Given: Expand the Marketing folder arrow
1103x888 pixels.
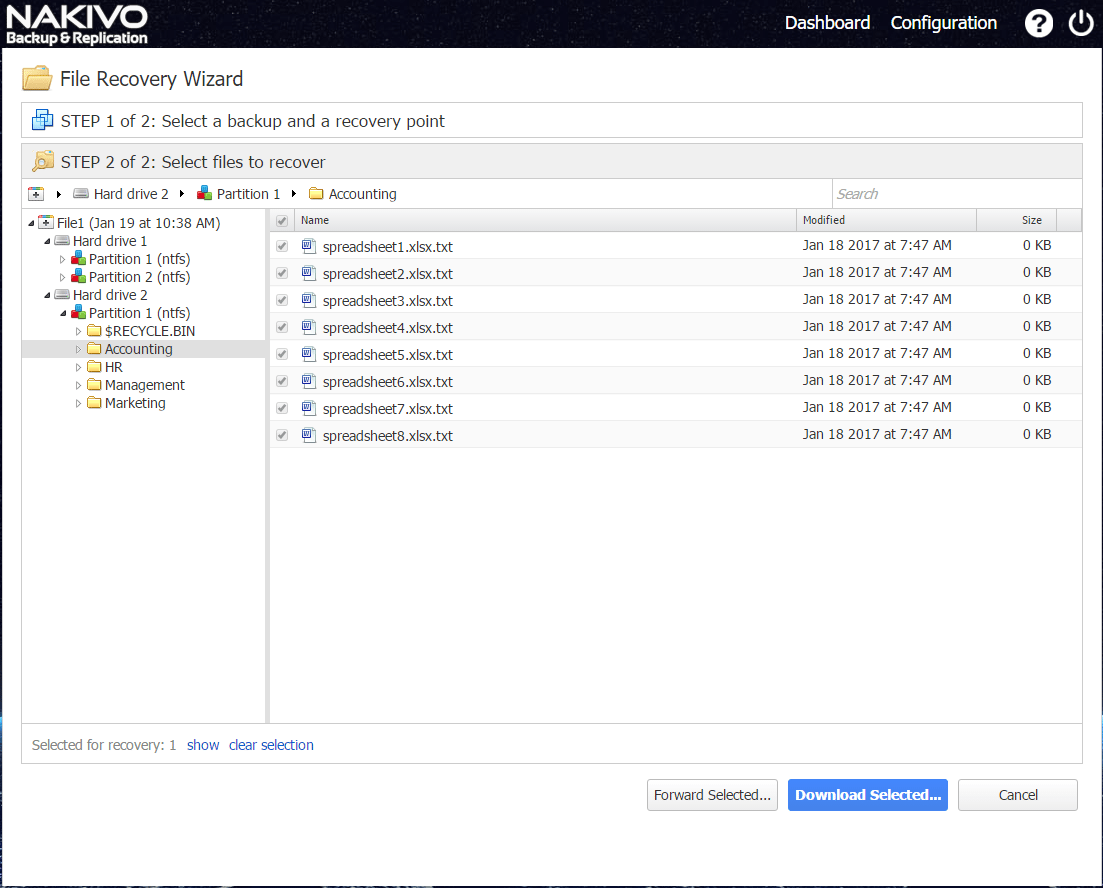Looking at the screenshot, I should (x=78, y=403).
